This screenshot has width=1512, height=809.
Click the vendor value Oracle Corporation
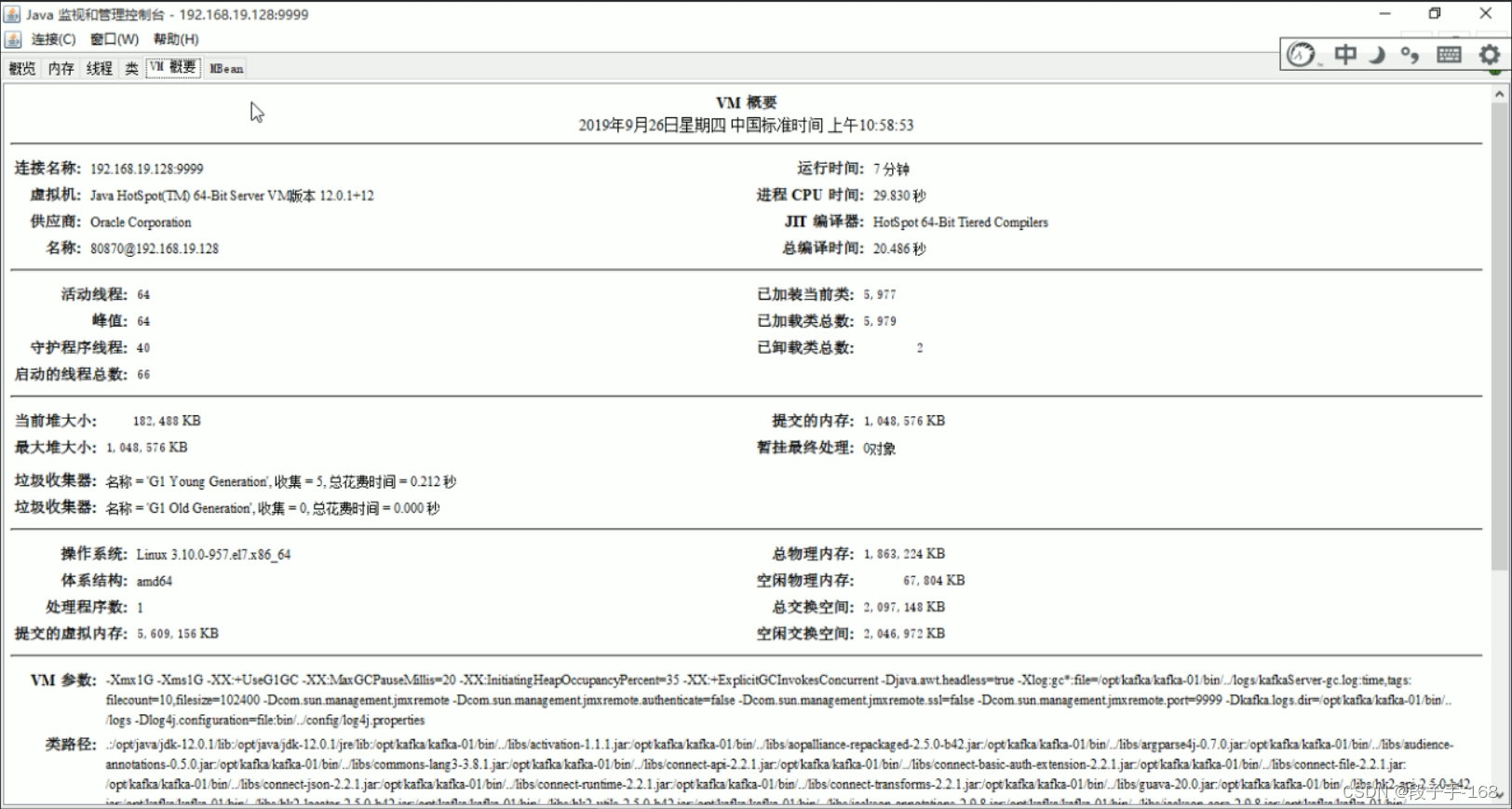tap(141, 222)
